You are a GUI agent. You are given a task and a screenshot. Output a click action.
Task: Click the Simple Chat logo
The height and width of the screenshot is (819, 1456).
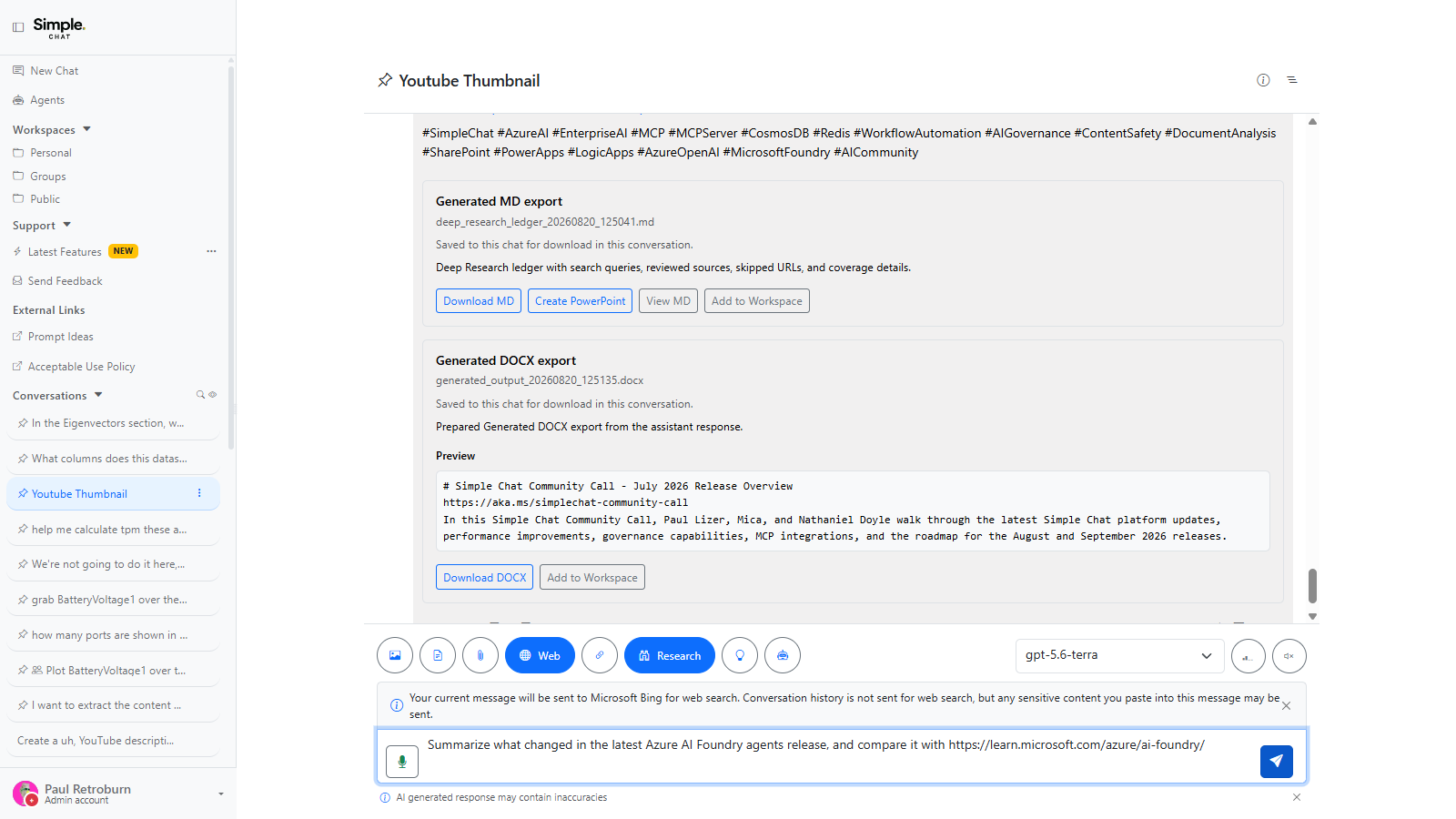tap(59, 27)
